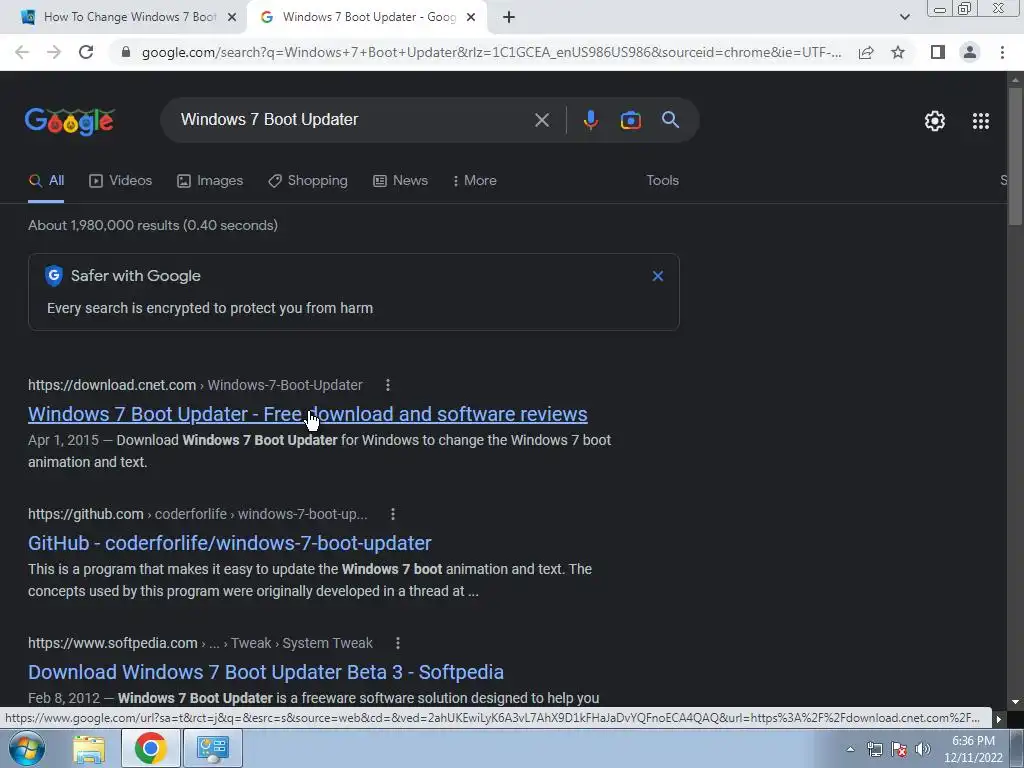Open Chrome three-dot menu

1002,52
